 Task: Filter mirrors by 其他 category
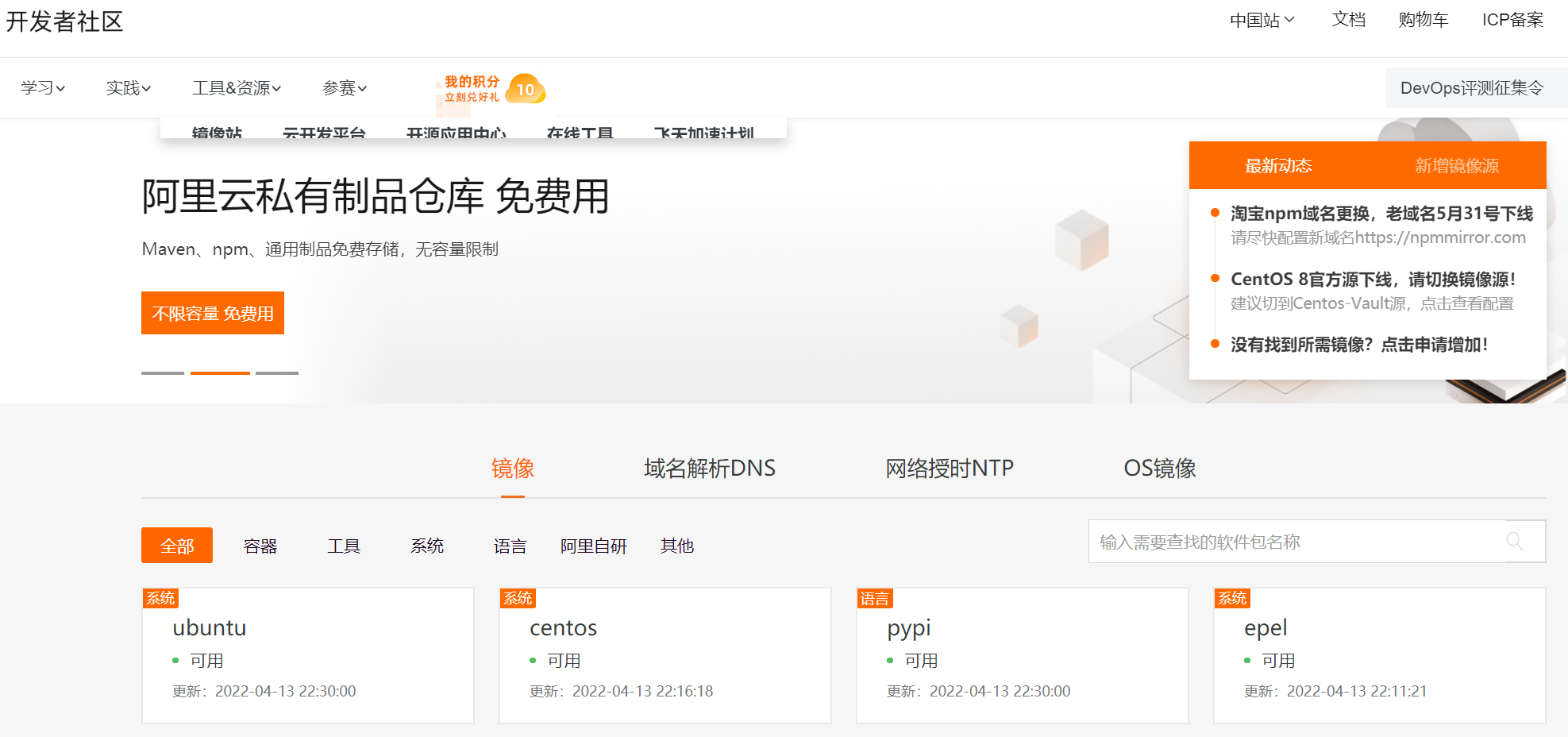[677, 546]
